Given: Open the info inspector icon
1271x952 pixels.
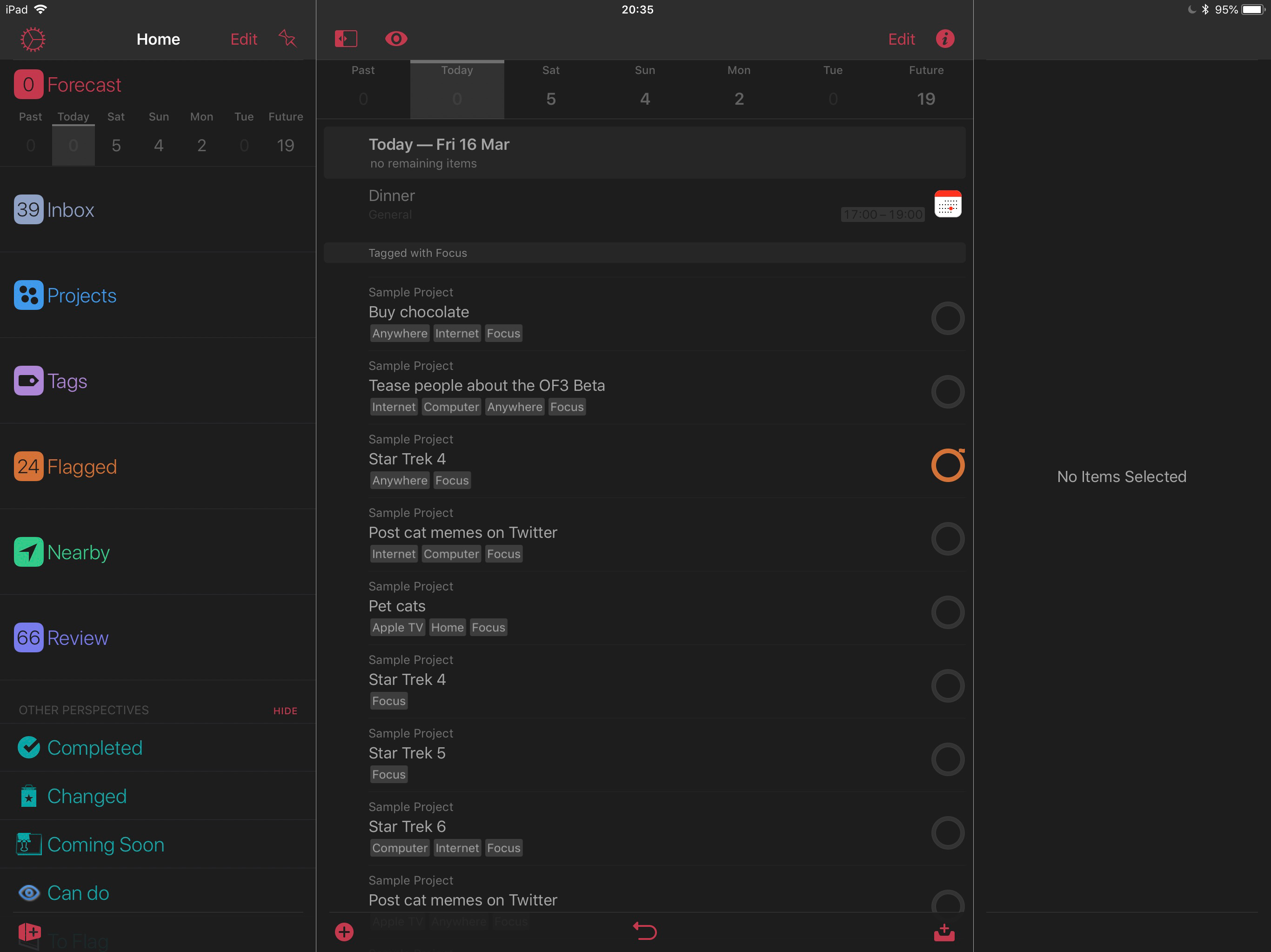Looking at the screenshot, I should click(x=945, y=39).
